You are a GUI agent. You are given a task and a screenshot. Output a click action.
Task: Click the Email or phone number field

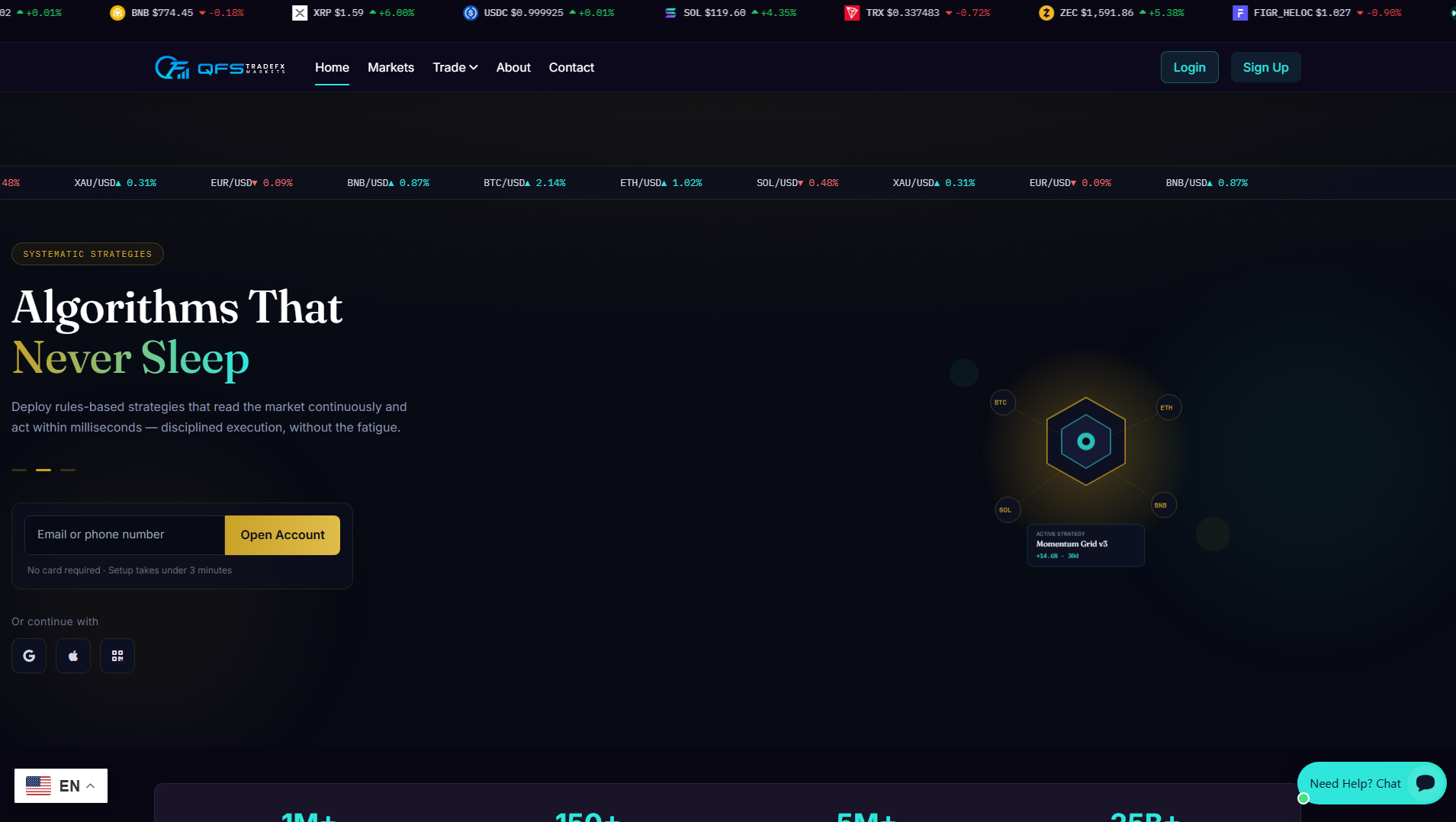[x=125, y=535]
